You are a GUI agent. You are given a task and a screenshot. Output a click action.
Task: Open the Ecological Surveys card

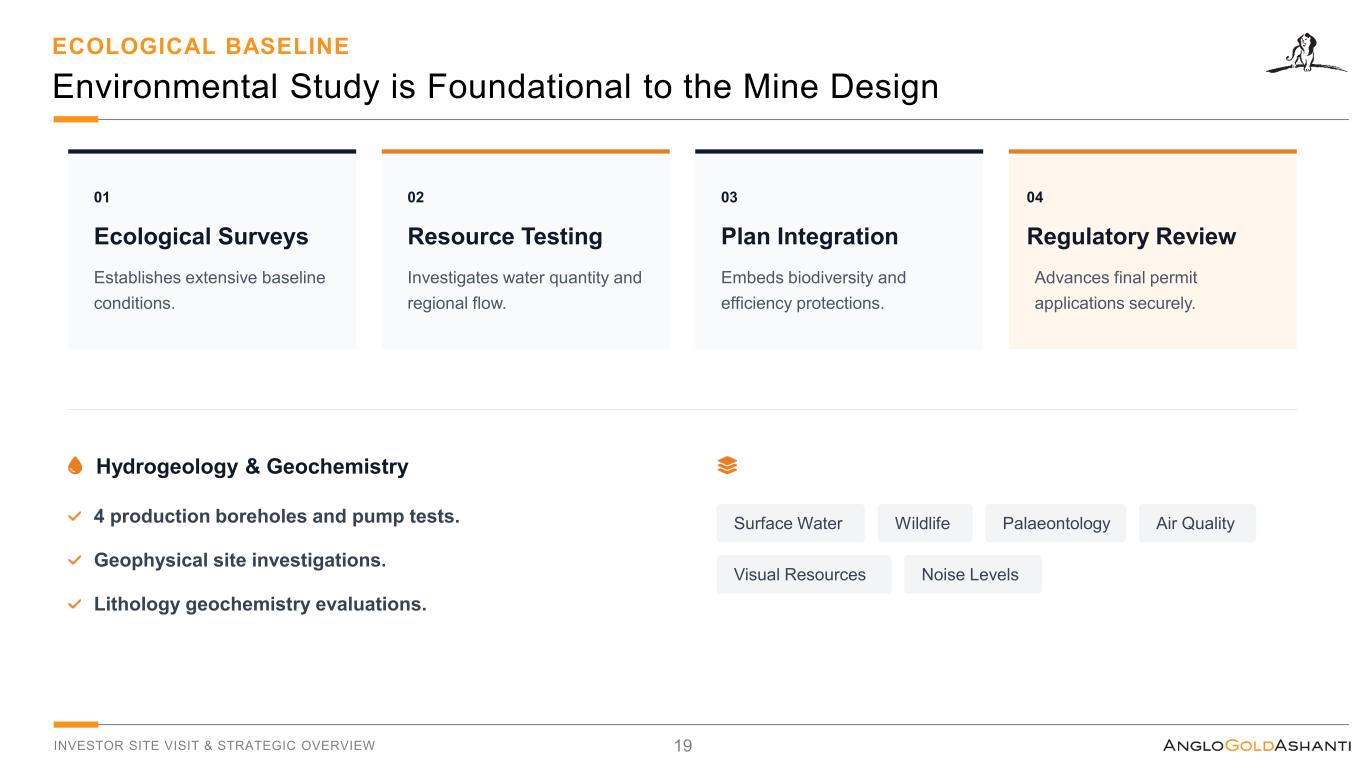212,250
